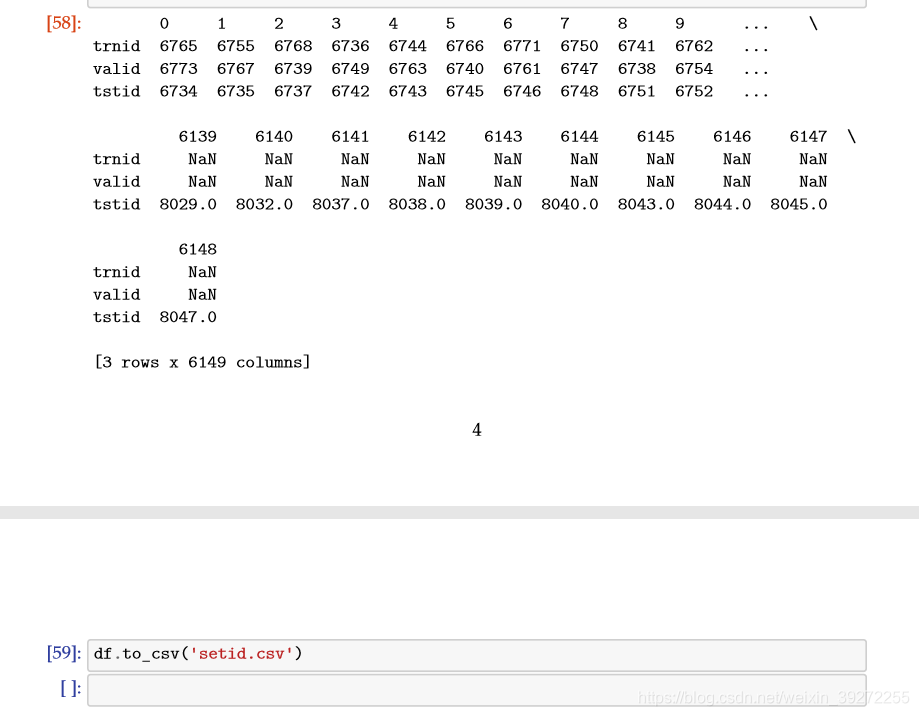
Task: Select column header 6139
Action: [x=198, y=137]
